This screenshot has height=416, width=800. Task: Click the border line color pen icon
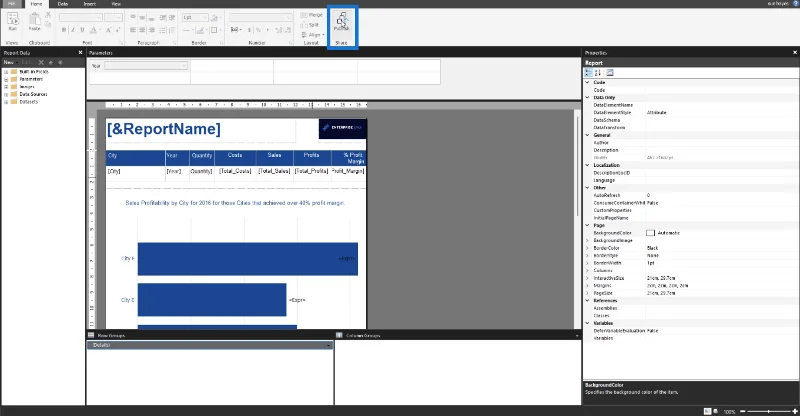(201, 30)
